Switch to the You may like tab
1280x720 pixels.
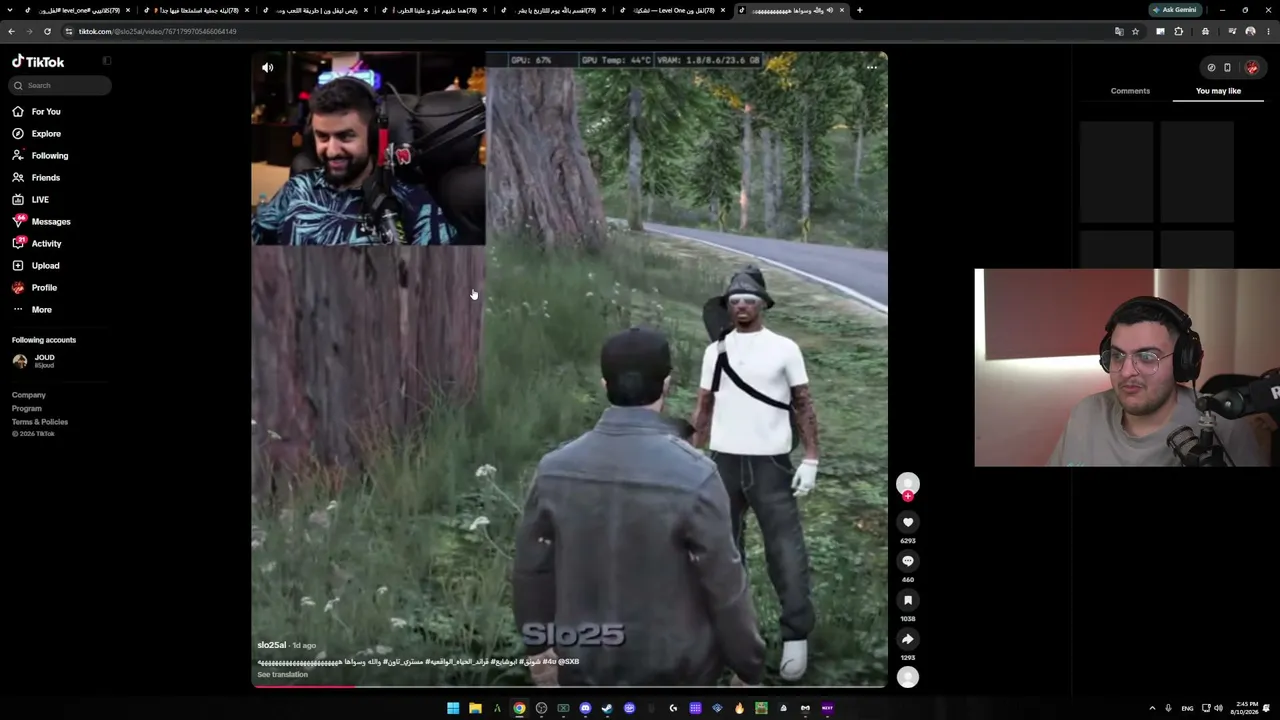pos(1218,91)
